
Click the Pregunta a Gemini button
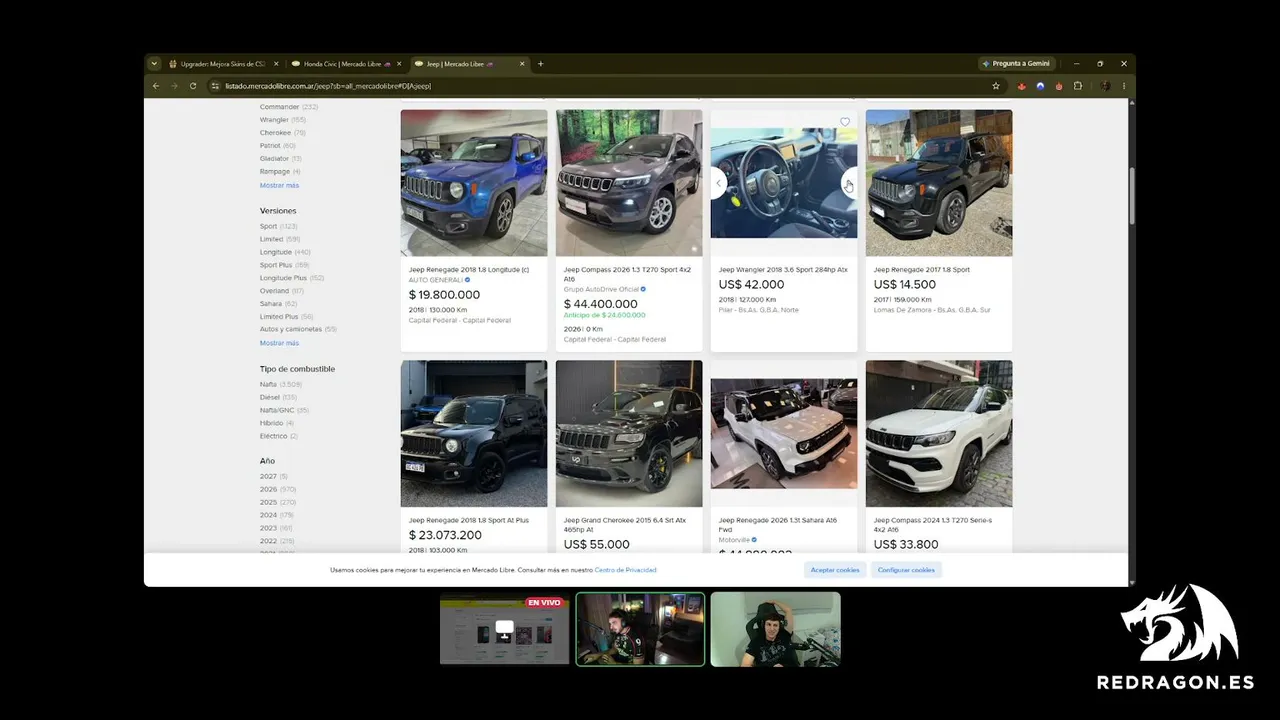click(1016, 64)
